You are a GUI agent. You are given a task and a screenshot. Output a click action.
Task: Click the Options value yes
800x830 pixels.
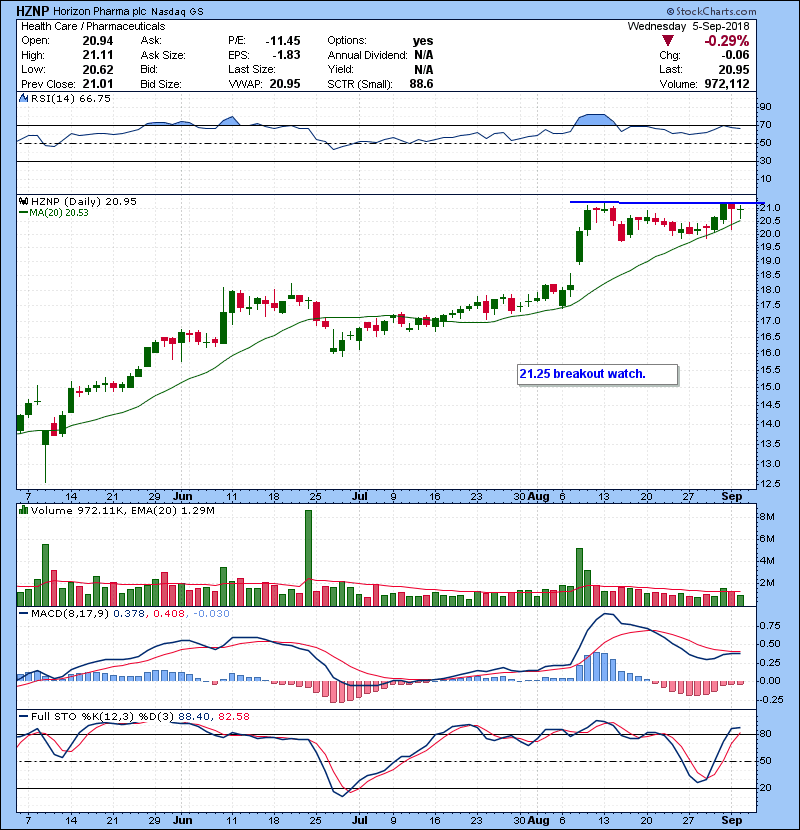tap(423, 41)
